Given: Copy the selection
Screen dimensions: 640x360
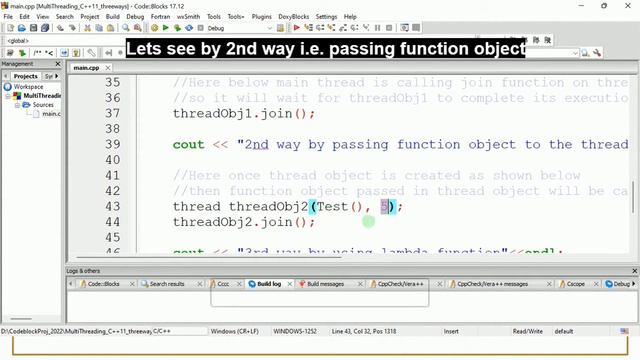Looking at the screenshot, I should point(99,28).
